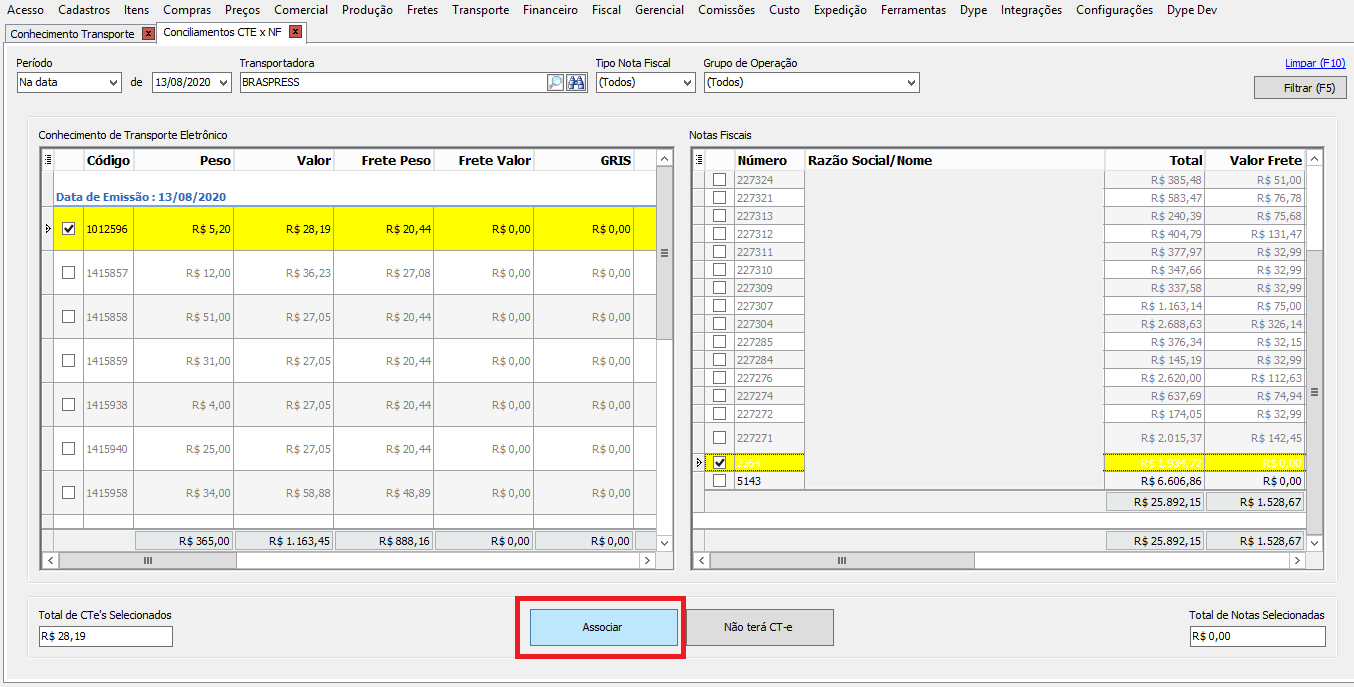1354x687 pixels.
Task: Switch to the Conhecimento Transporte tab
Action: (72, 34)
